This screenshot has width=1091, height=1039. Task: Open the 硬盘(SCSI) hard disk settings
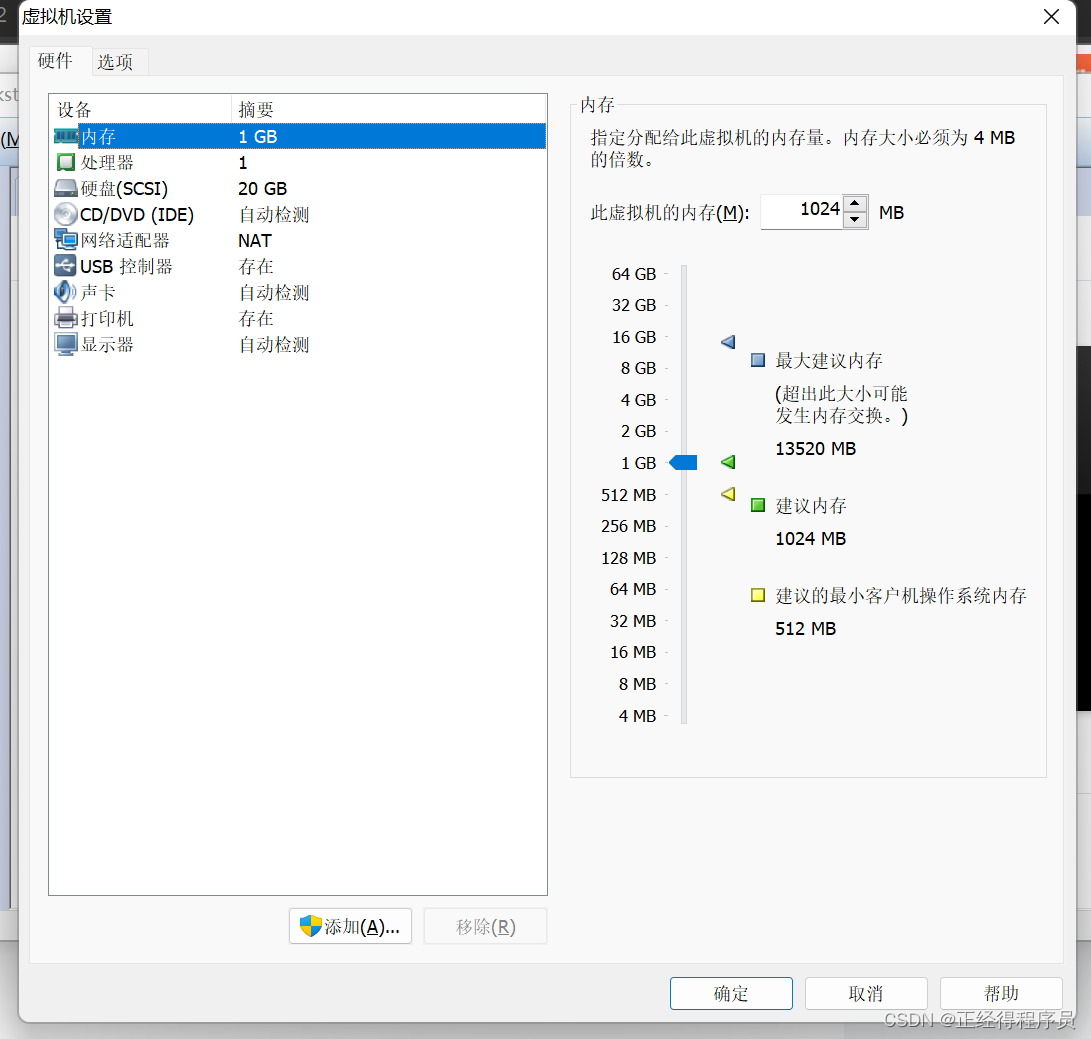(108, 188)
